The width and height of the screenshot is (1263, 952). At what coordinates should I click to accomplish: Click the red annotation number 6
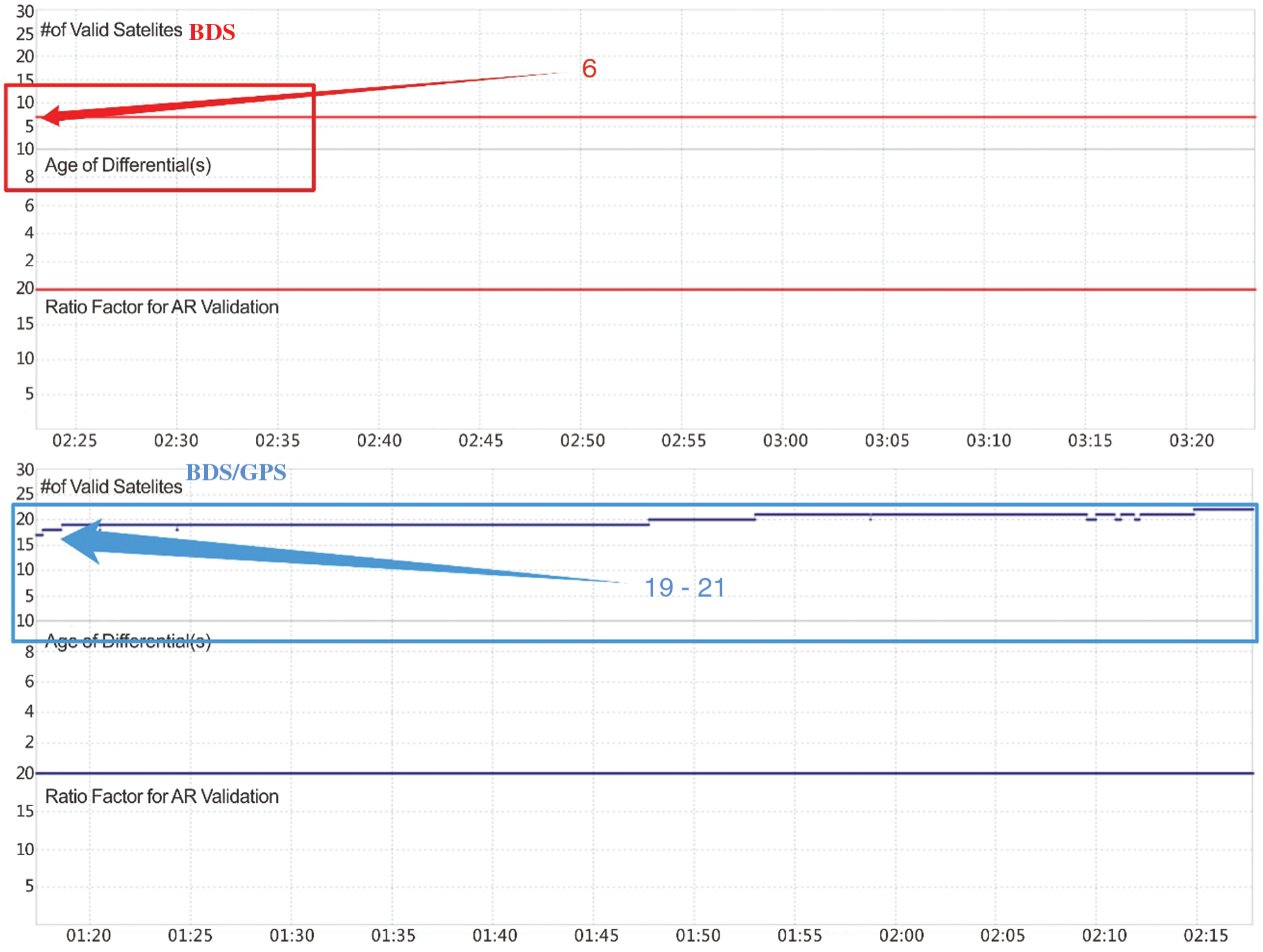click(589, 68)
